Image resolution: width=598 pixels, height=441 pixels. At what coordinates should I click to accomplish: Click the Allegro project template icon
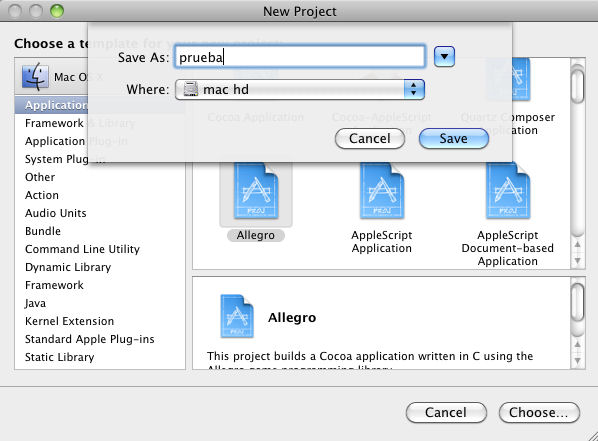(256, 191)
